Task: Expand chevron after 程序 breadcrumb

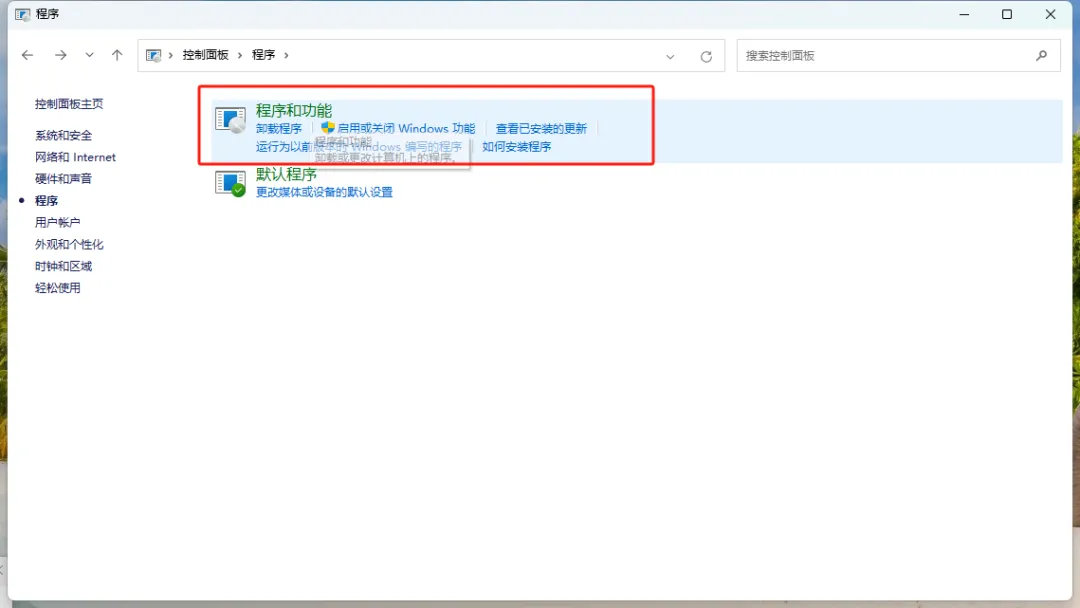Action: tap(286, 55)
